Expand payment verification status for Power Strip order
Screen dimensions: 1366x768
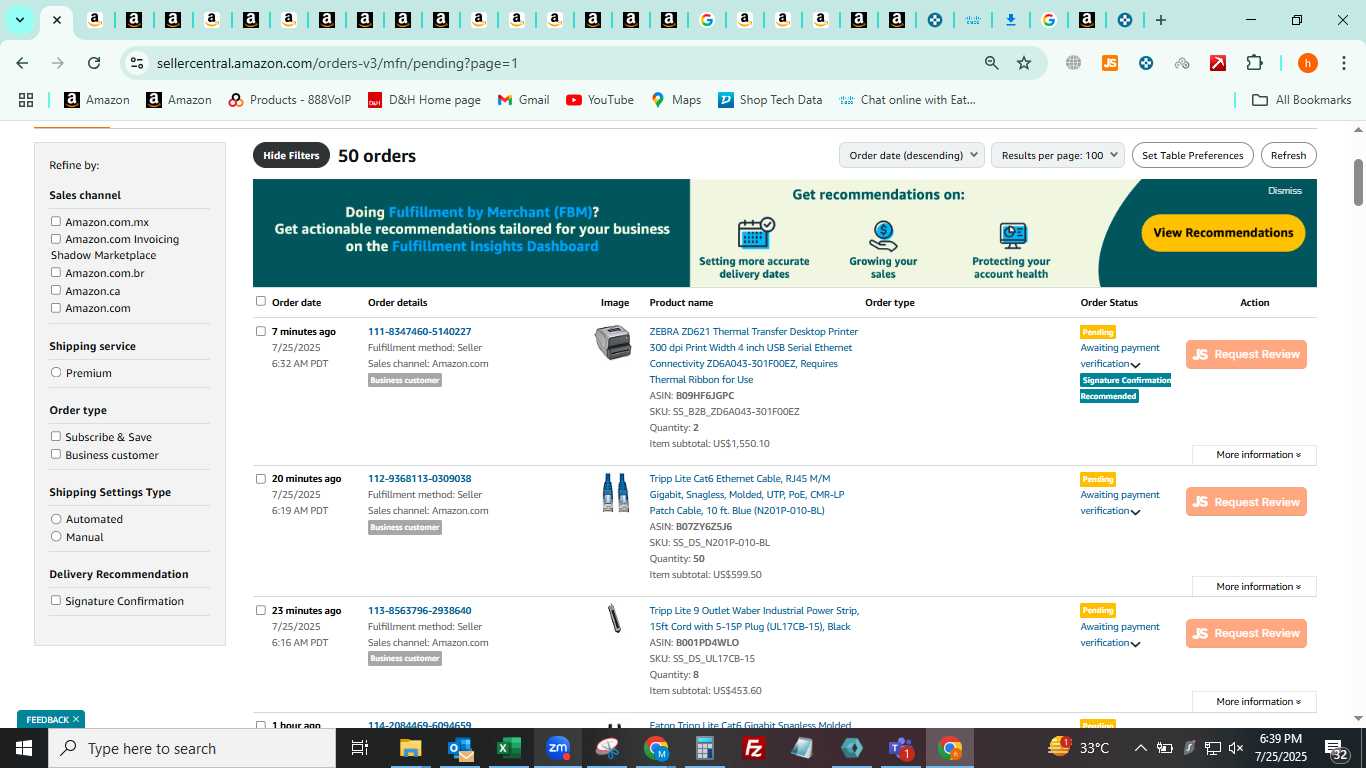click(x=1135, y=644)
